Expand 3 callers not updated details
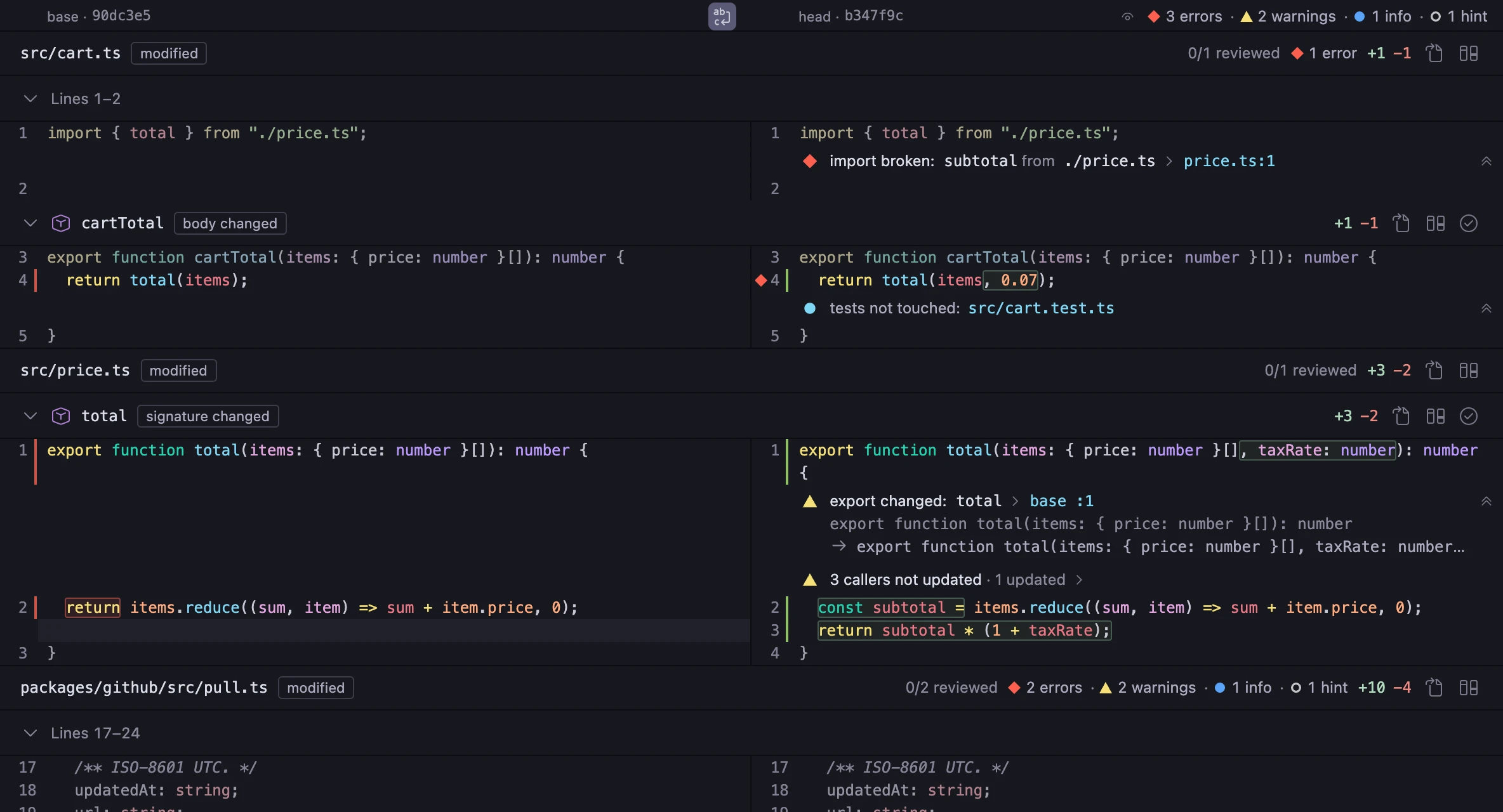This screenshot has width=1503, height=812. point(1079,580)
